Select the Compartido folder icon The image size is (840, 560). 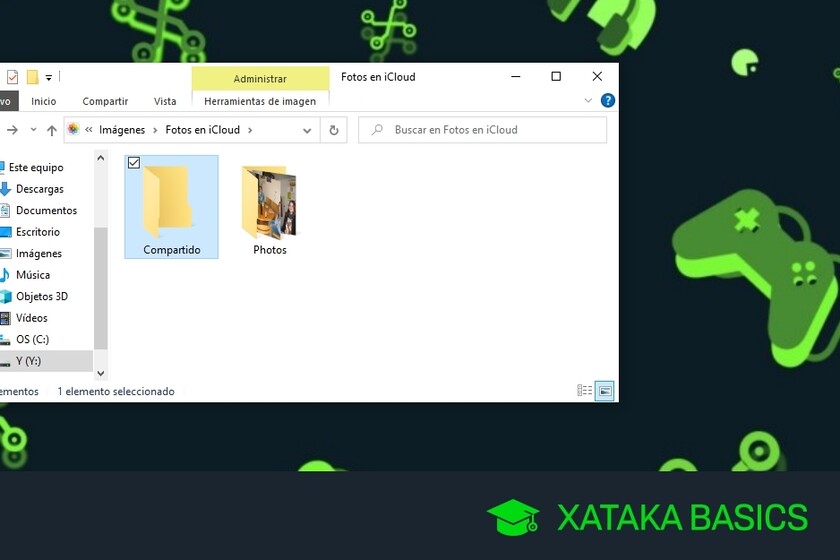(x=168, y=201)
